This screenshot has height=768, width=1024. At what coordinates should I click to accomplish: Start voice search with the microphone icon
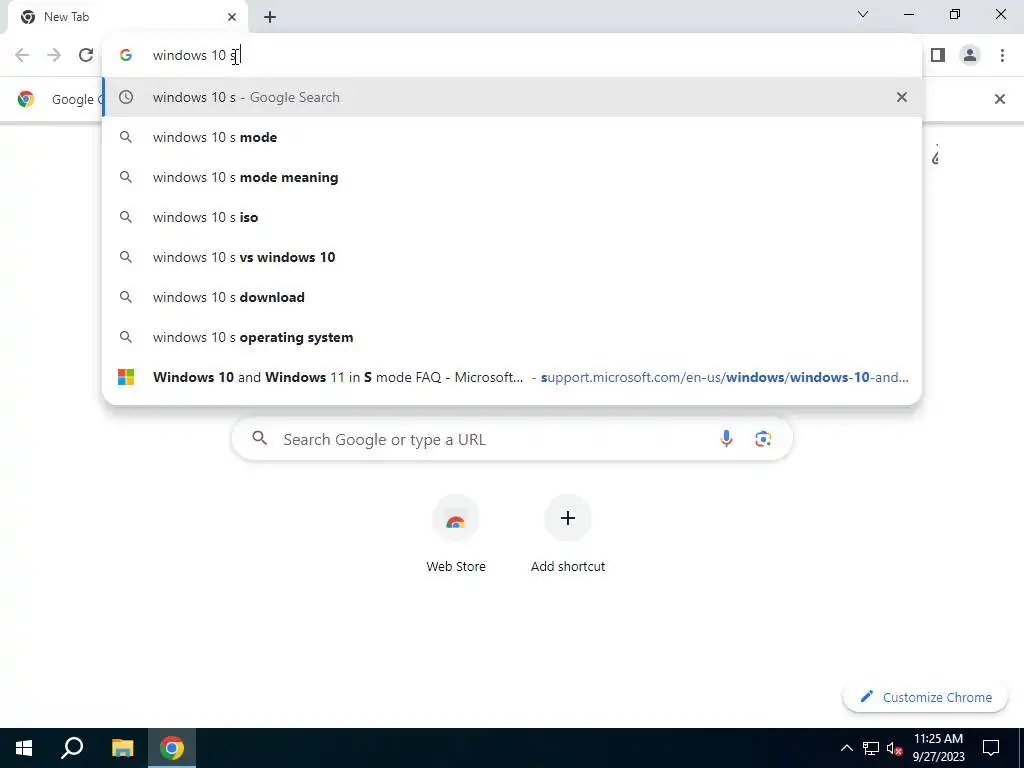[x=726, y=439]
